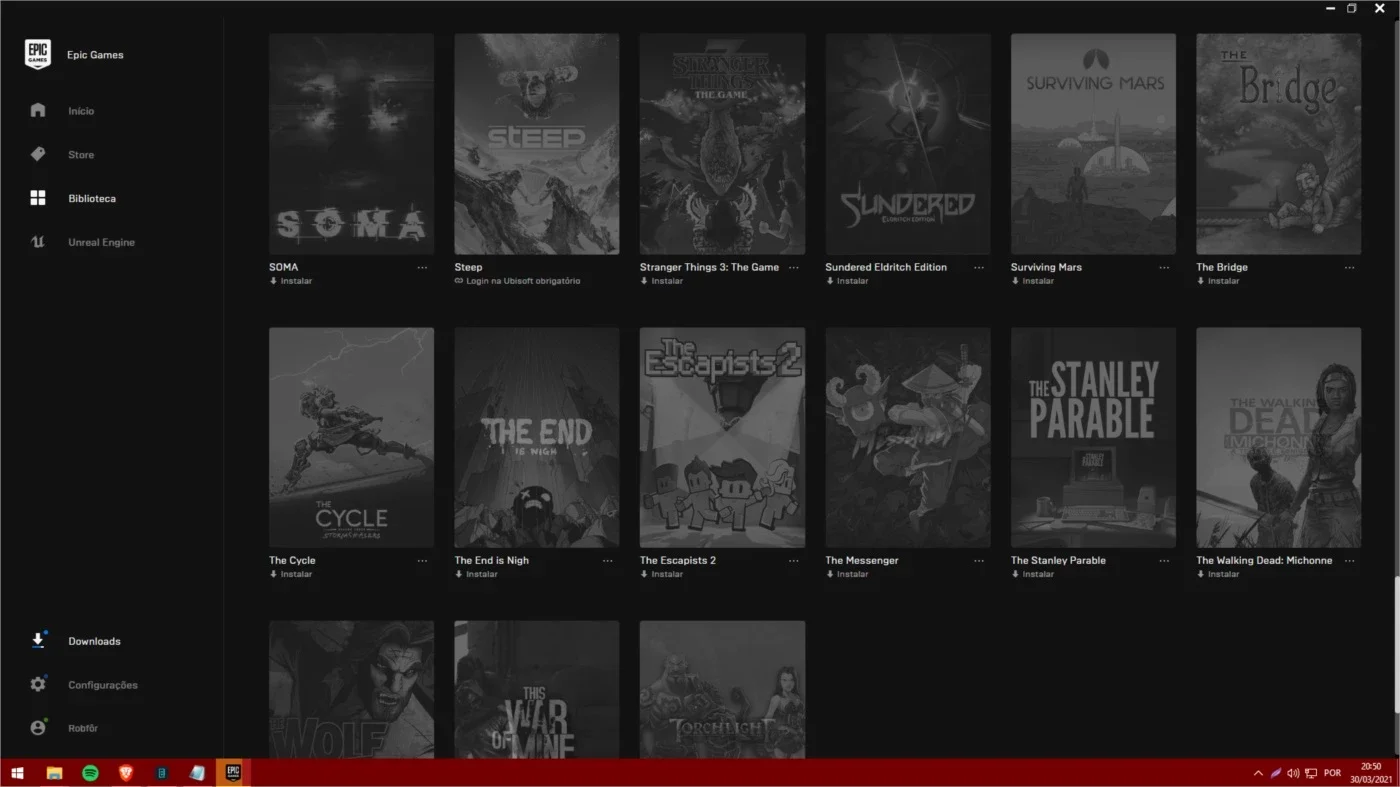Click Instalar under SOMA
This screenshot has height=787, width=1400.
pyautogui.click(x=296, y=281)
